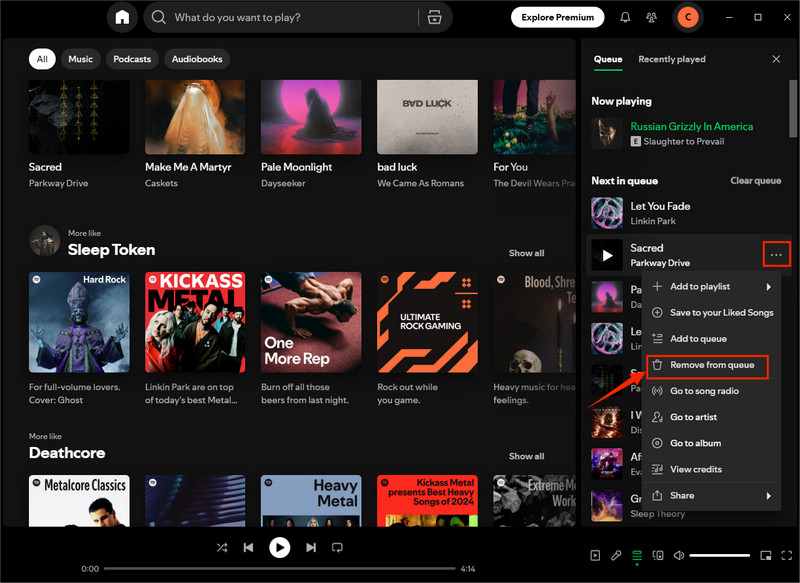Select the Music filter chip
This screenshot has height=583, width=800.
coord(81,59)
